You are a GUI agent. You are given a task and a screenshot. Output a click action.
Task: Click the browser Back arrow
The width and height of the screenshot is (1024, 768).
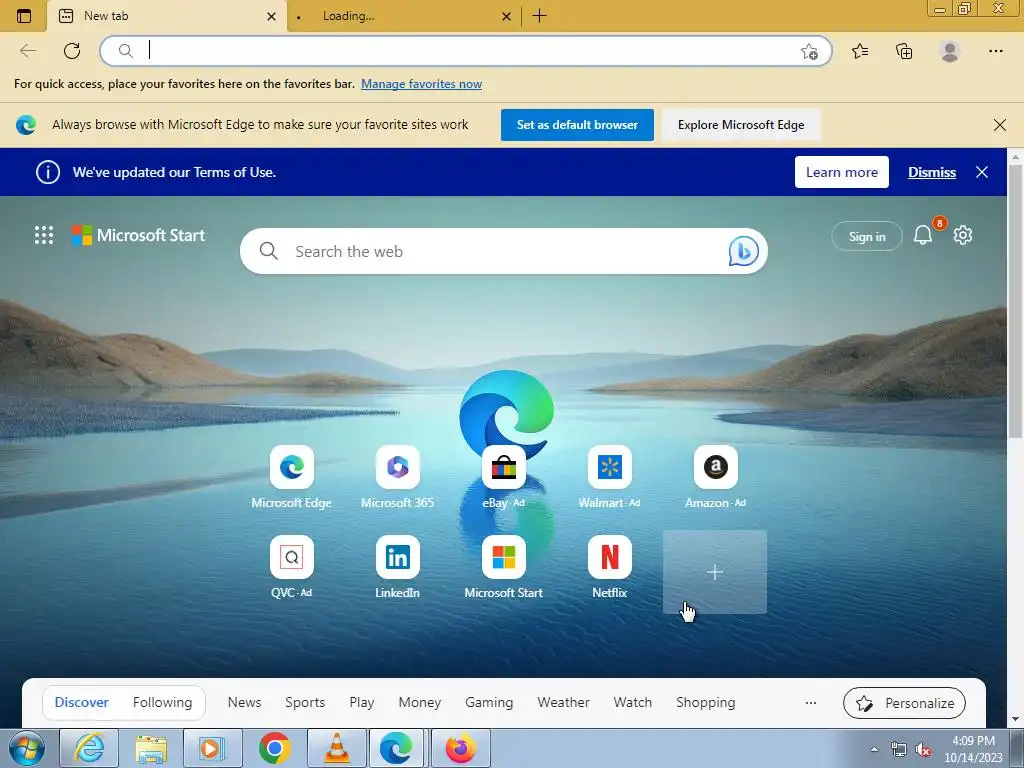28,51
